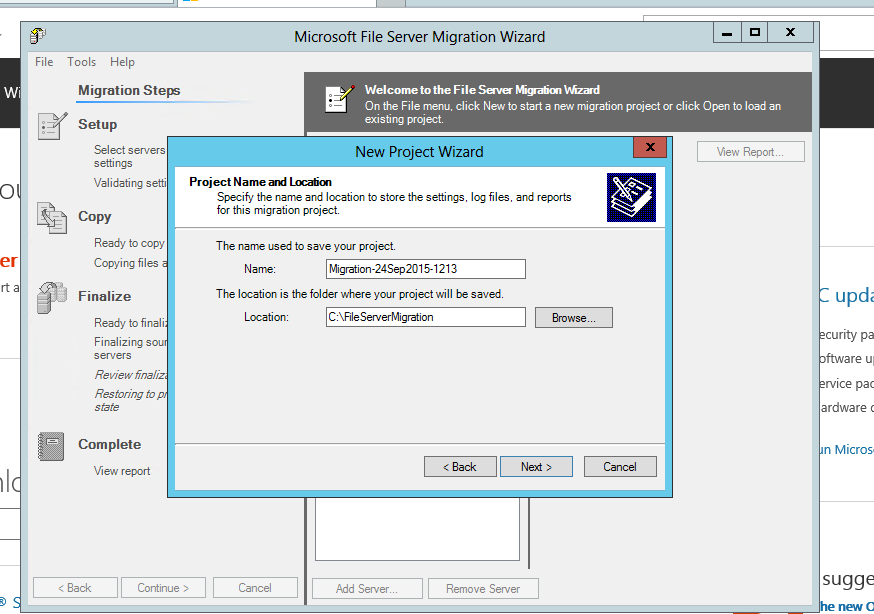Click the empty server list box
This screenshot has width=874, height=614.
point(417,529)
